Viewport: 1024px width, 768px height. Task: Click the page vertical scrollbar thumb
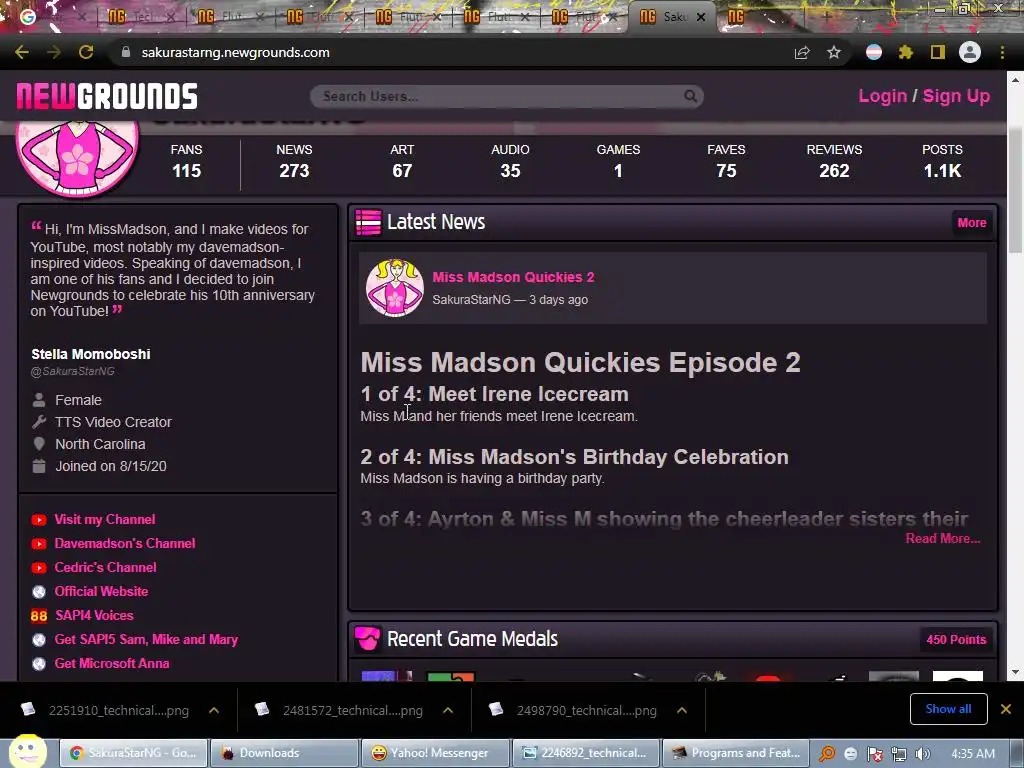point(1015,189)
